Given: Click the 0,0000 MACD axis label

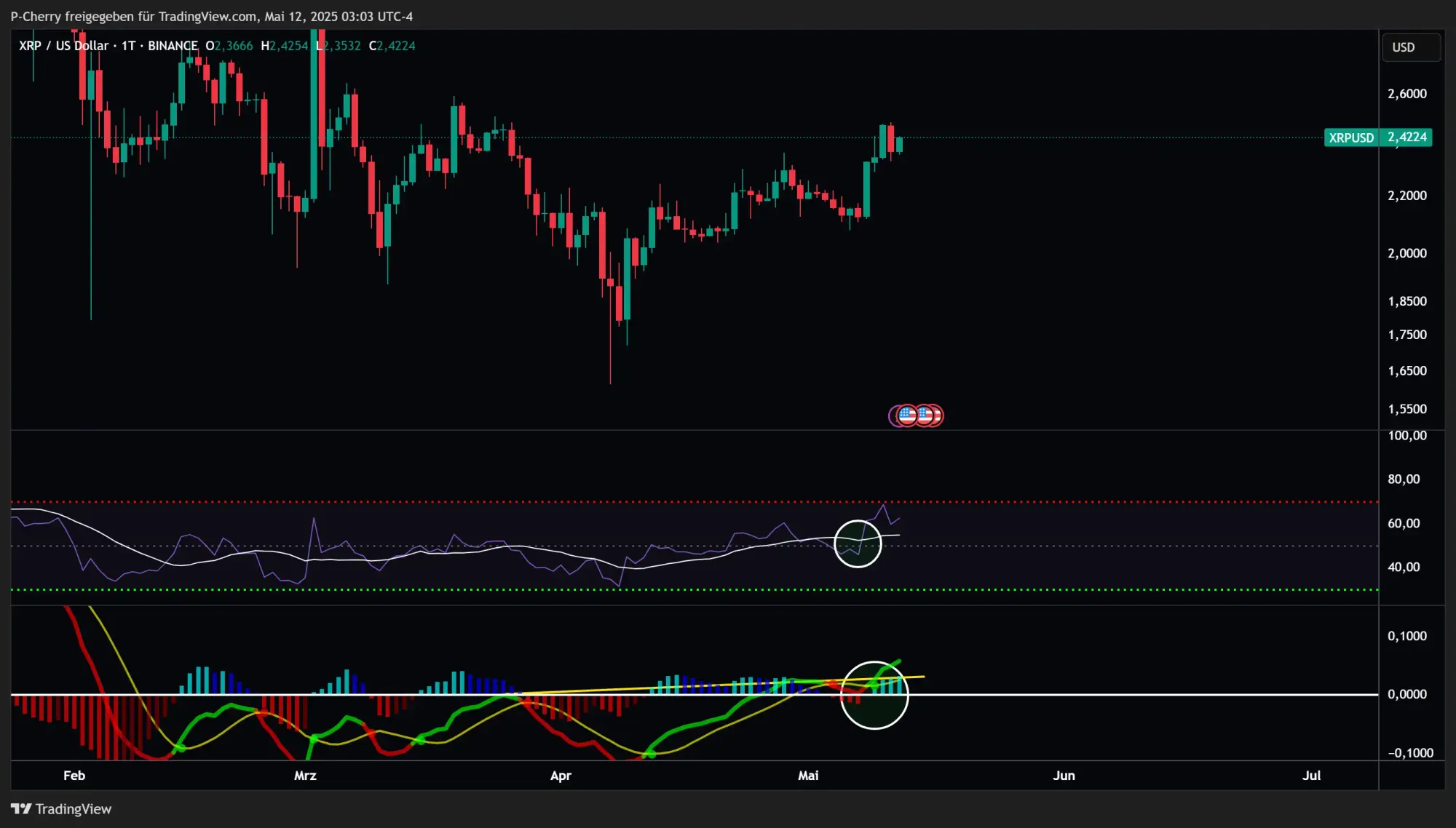Looking at the screenshot, I should [x=1406, y=694].
